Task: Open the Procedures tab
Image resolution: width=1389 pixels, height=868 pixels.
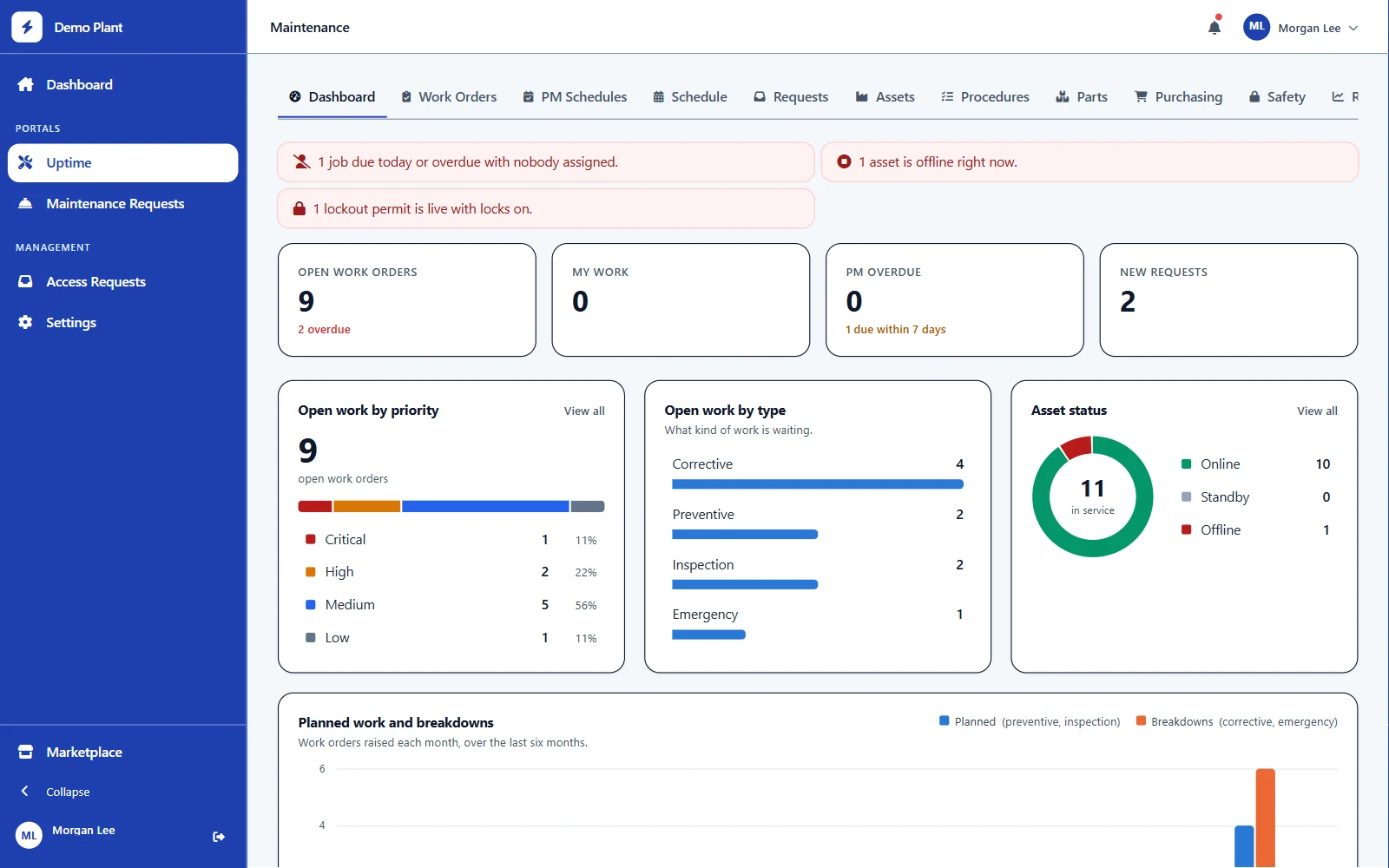Action: tap(985, 97)
